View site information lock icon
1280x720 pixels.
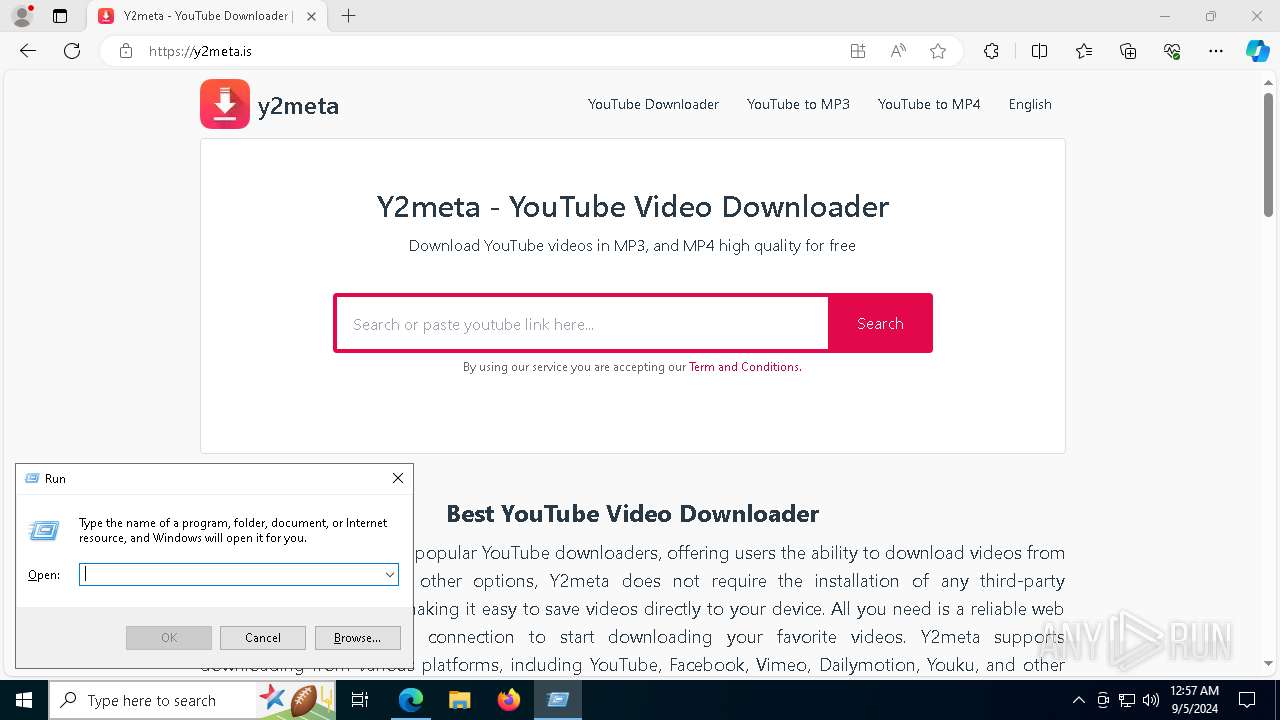point(126,51)
